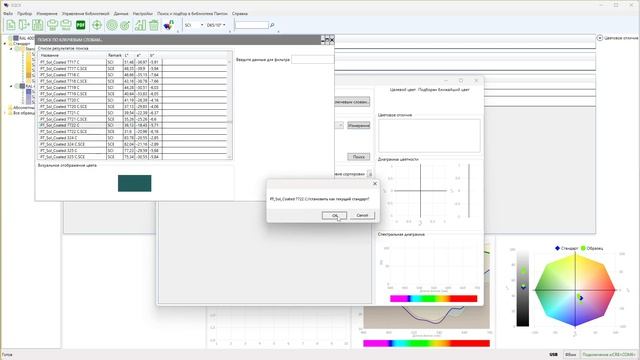
Task: Collapse the first Standard subfolder node
Action: [x=11, y=49]
